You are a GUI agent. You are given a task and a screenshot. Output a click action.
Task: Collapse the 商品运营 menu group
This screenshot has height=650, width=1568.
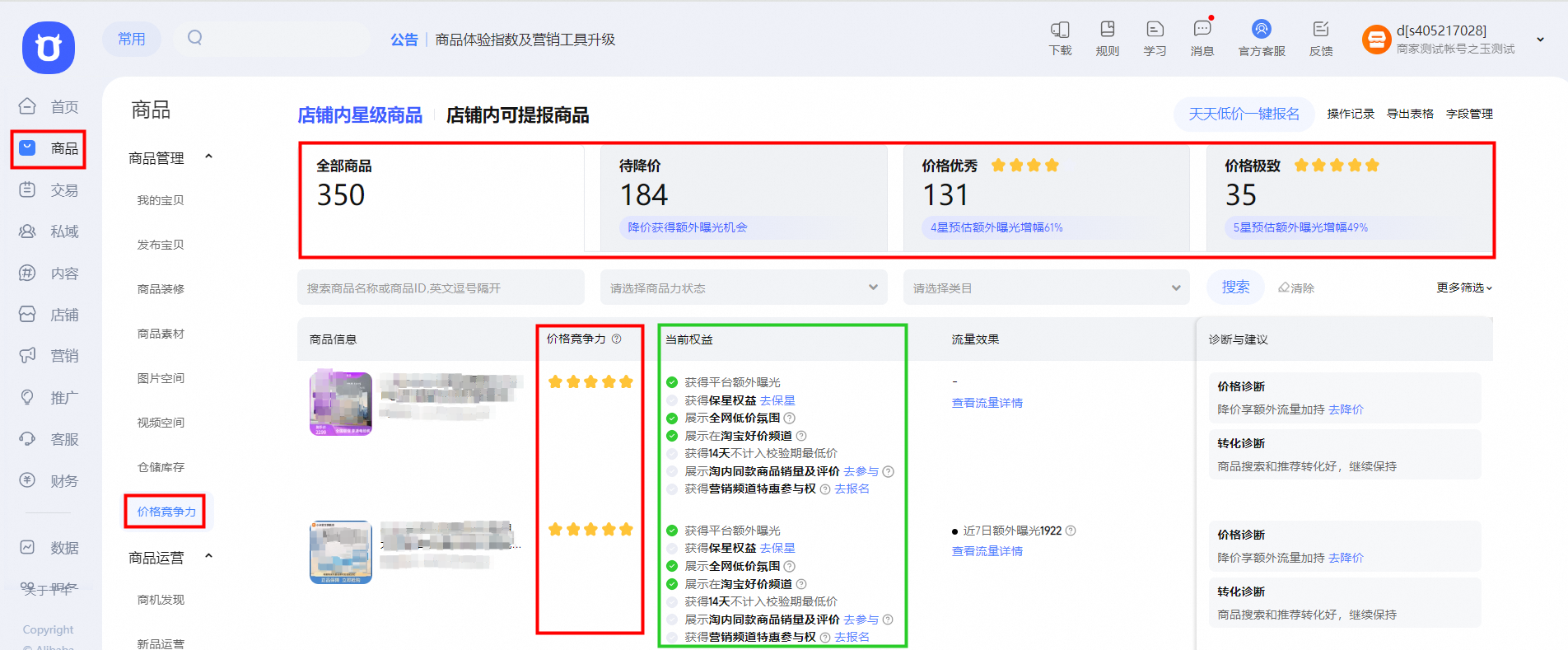[208, 556]
